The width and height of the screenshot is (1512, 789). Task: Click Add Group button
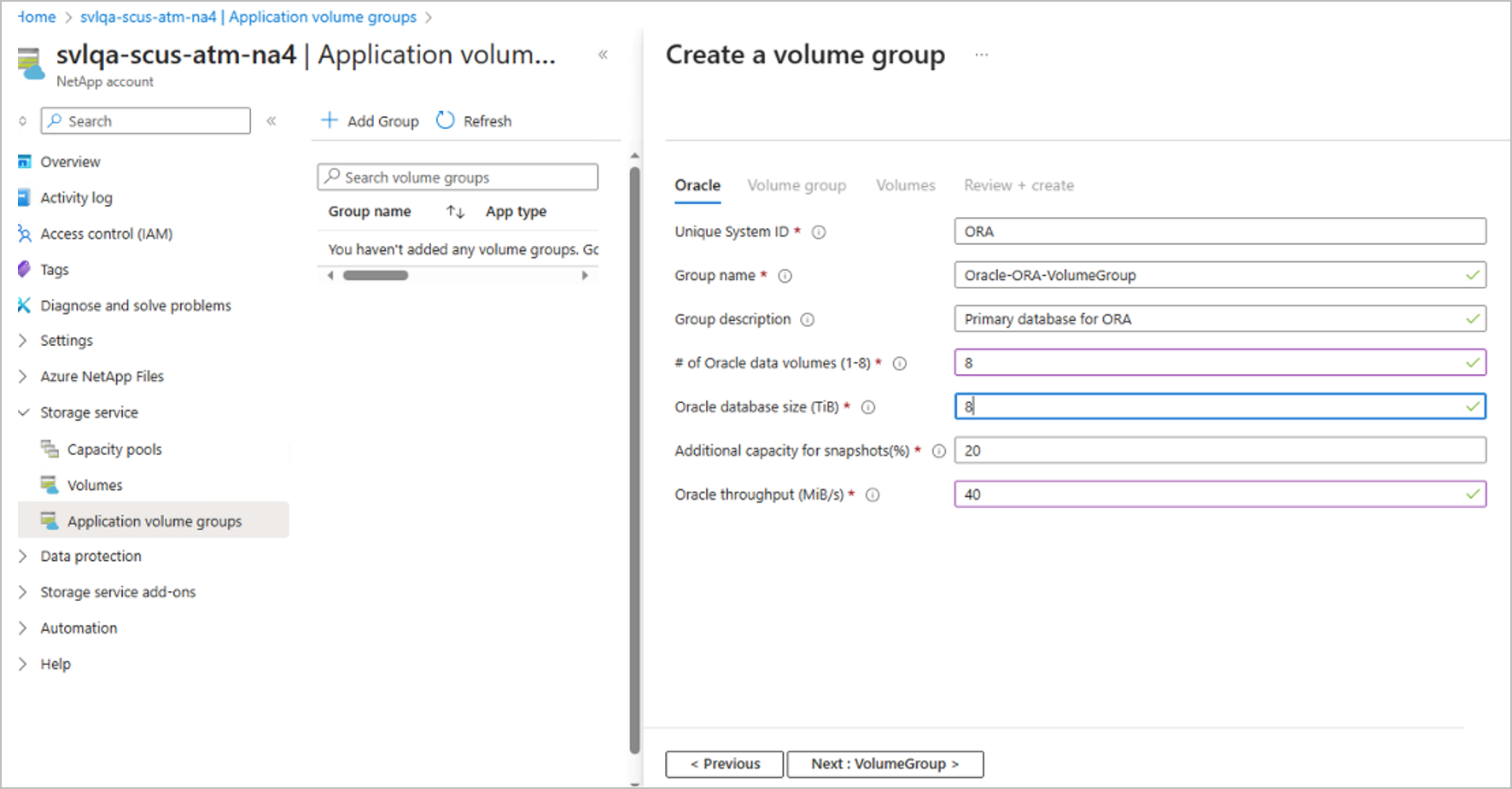(371, 120)
